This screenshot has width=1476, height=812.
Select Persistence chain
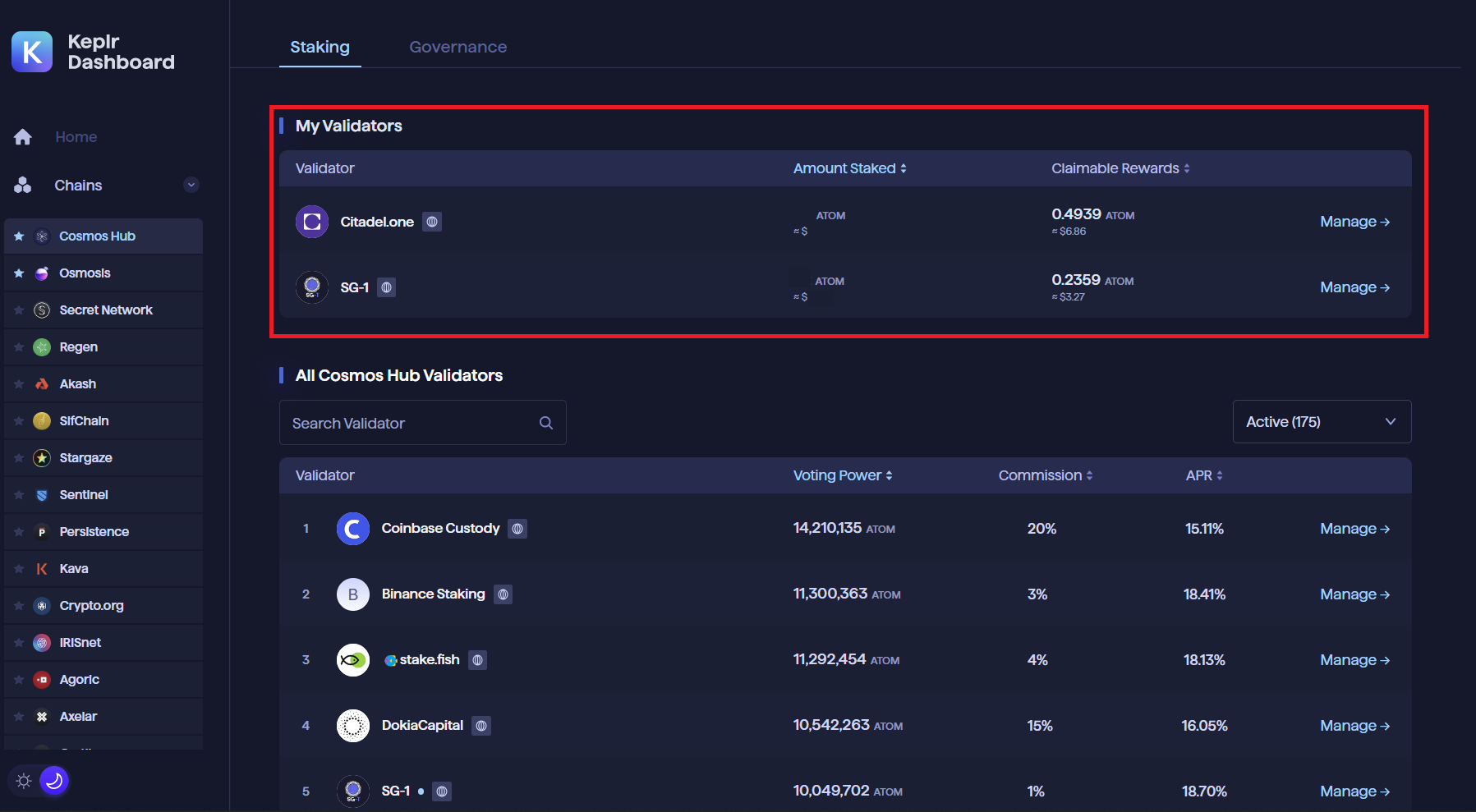(x=103, y=532)
